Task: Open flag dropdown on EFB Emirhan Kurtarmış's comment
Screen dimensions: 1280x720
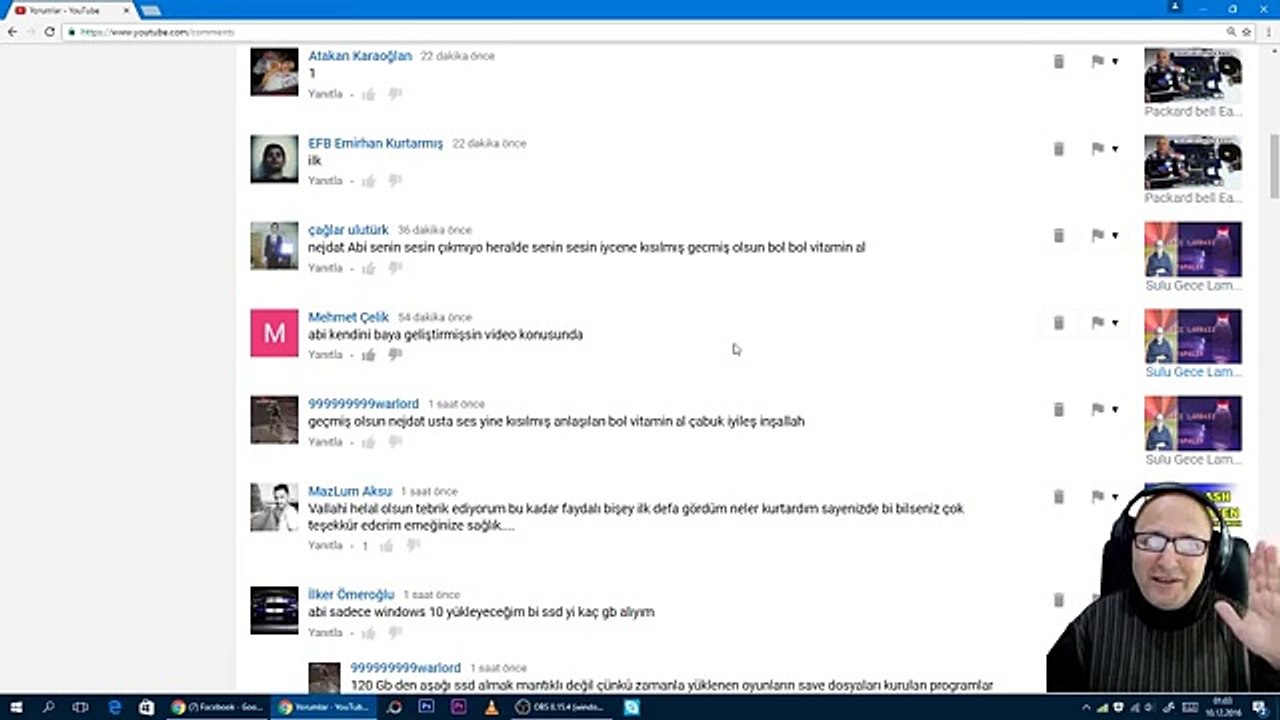Action: (x=1115, y=149)
